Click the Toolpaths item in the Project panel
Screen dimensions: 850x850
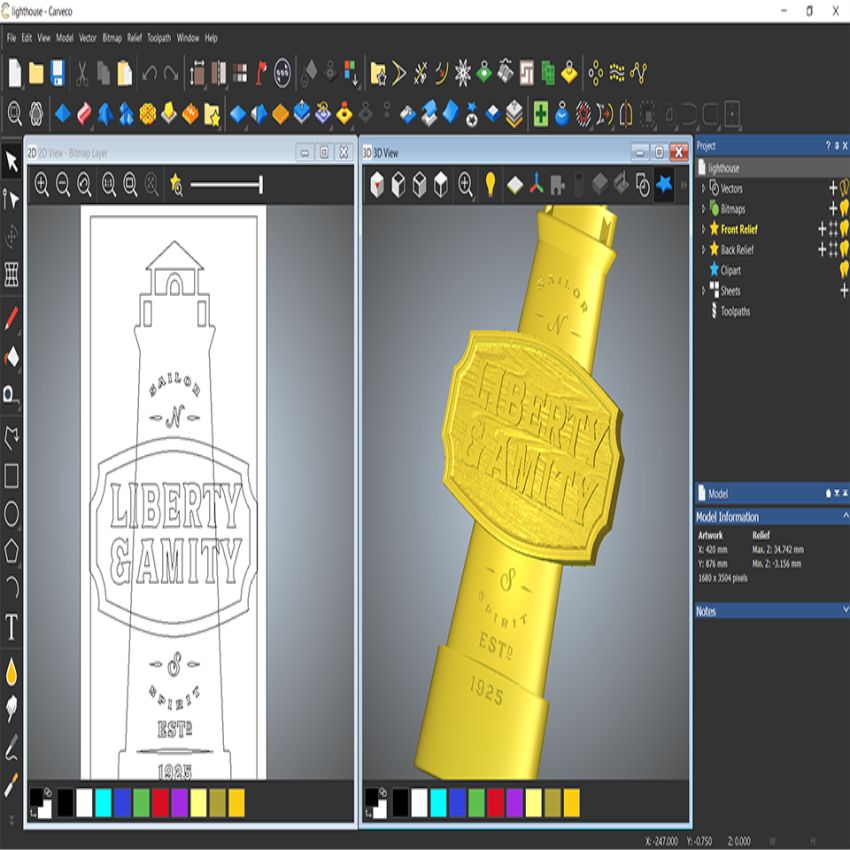734,311
